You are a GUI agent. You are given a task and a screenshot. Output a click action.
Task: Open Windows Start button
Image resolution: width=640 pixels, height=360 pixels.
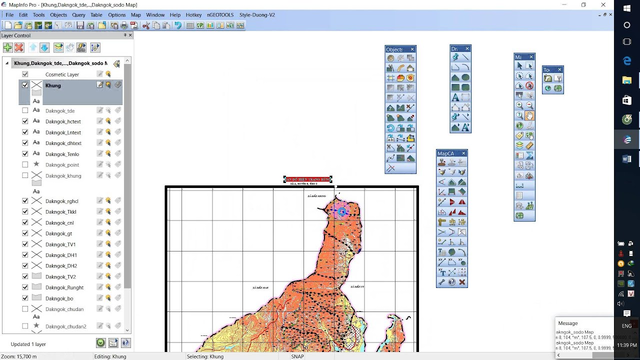[627, 8]
